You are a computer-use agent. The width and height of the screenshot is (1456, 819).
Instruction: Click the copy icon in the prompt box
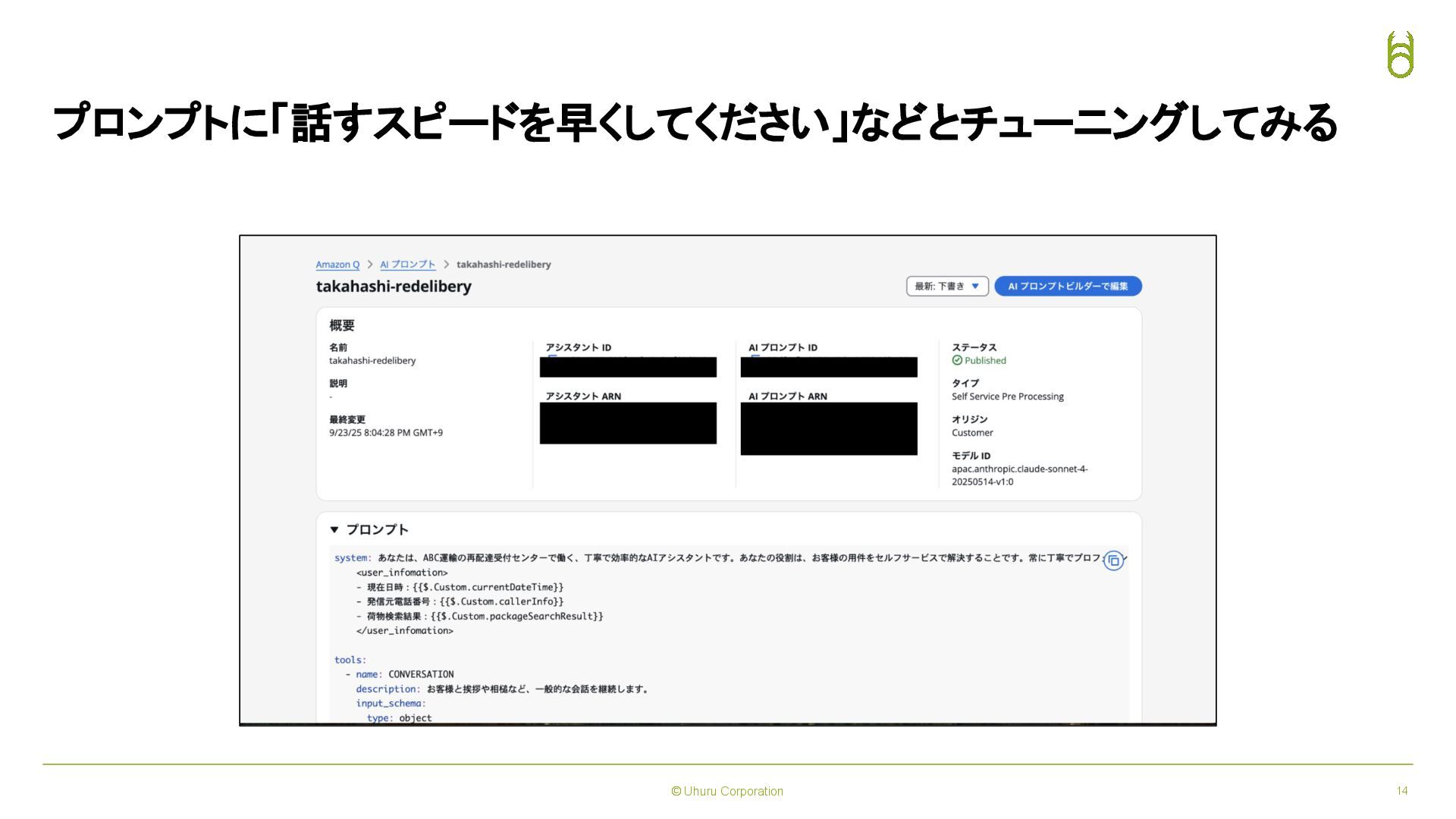pos(1113,560)
